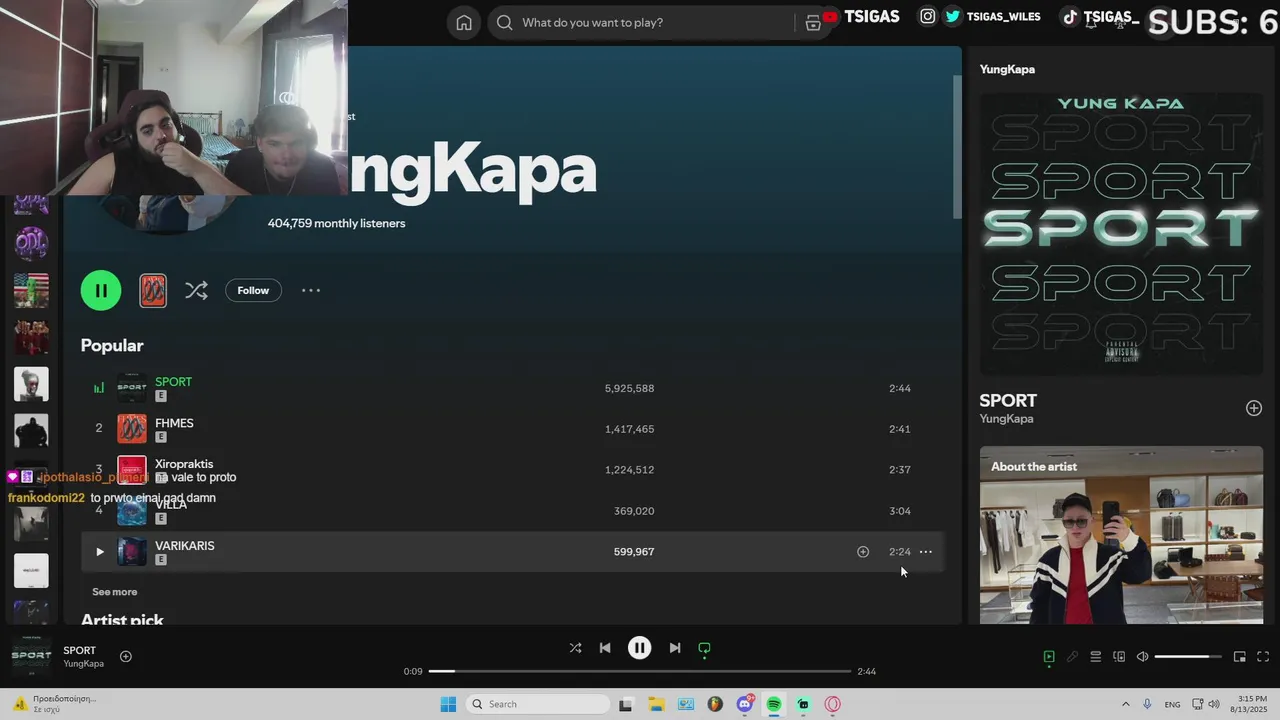
Task: Open the Xiropraktis track row
Action: tap(511, 470)
